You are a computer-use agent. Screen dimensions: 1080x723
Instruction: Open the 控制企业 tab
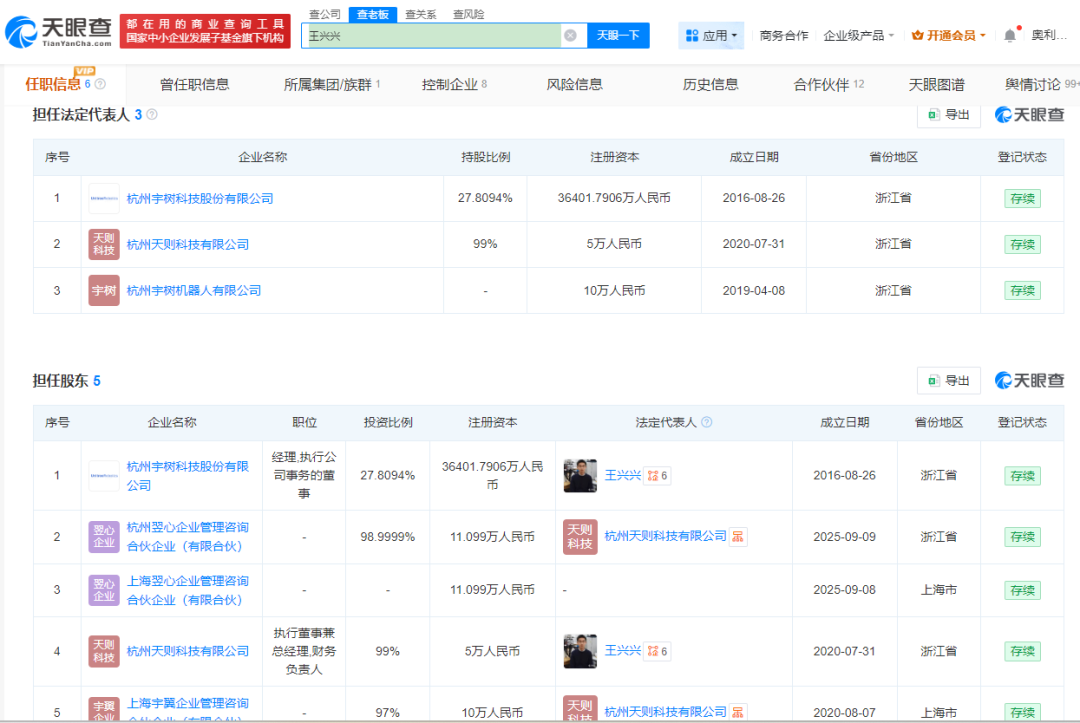[x=454, y=85]
